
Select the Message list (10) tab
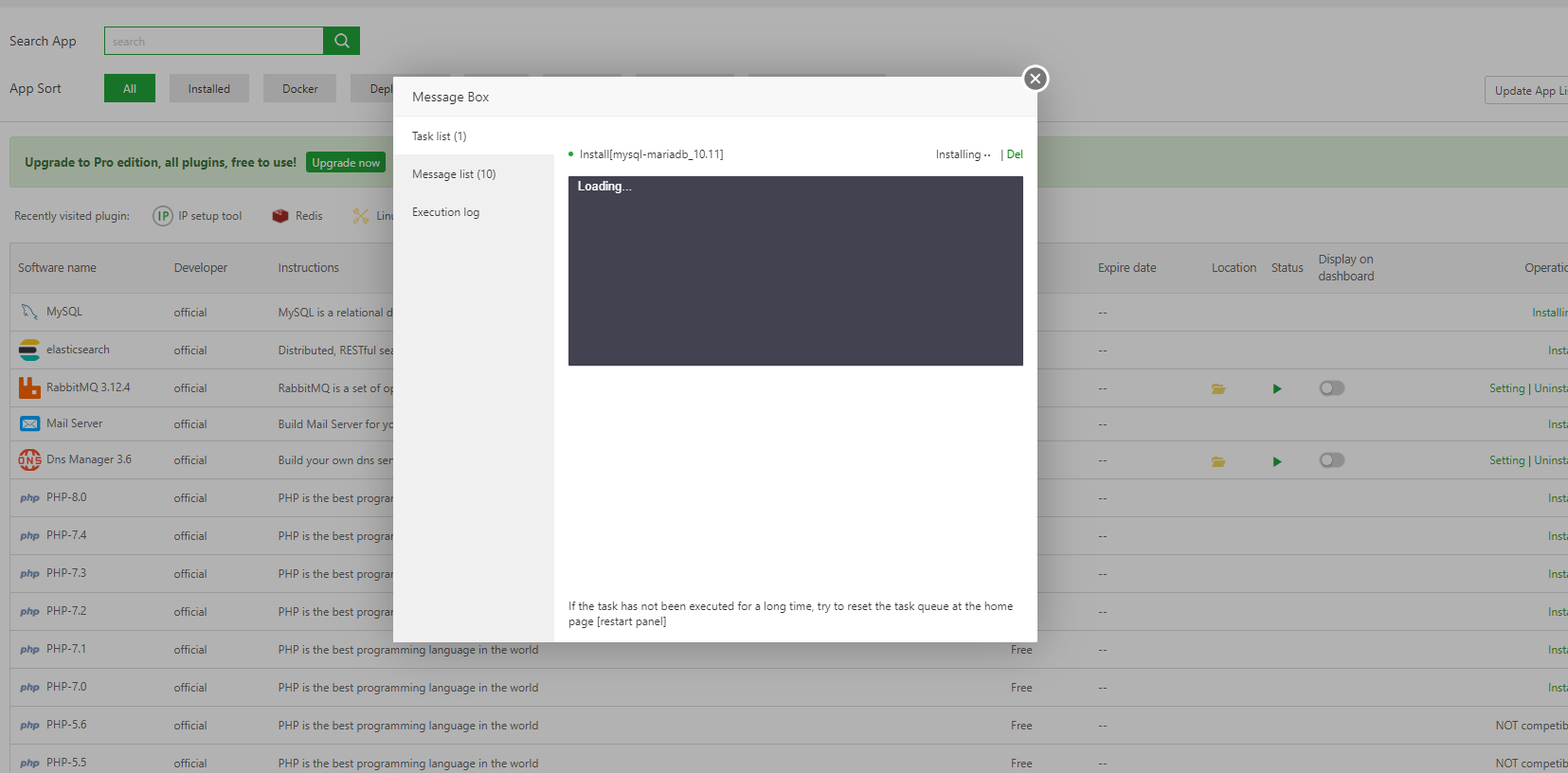point(474,174)
